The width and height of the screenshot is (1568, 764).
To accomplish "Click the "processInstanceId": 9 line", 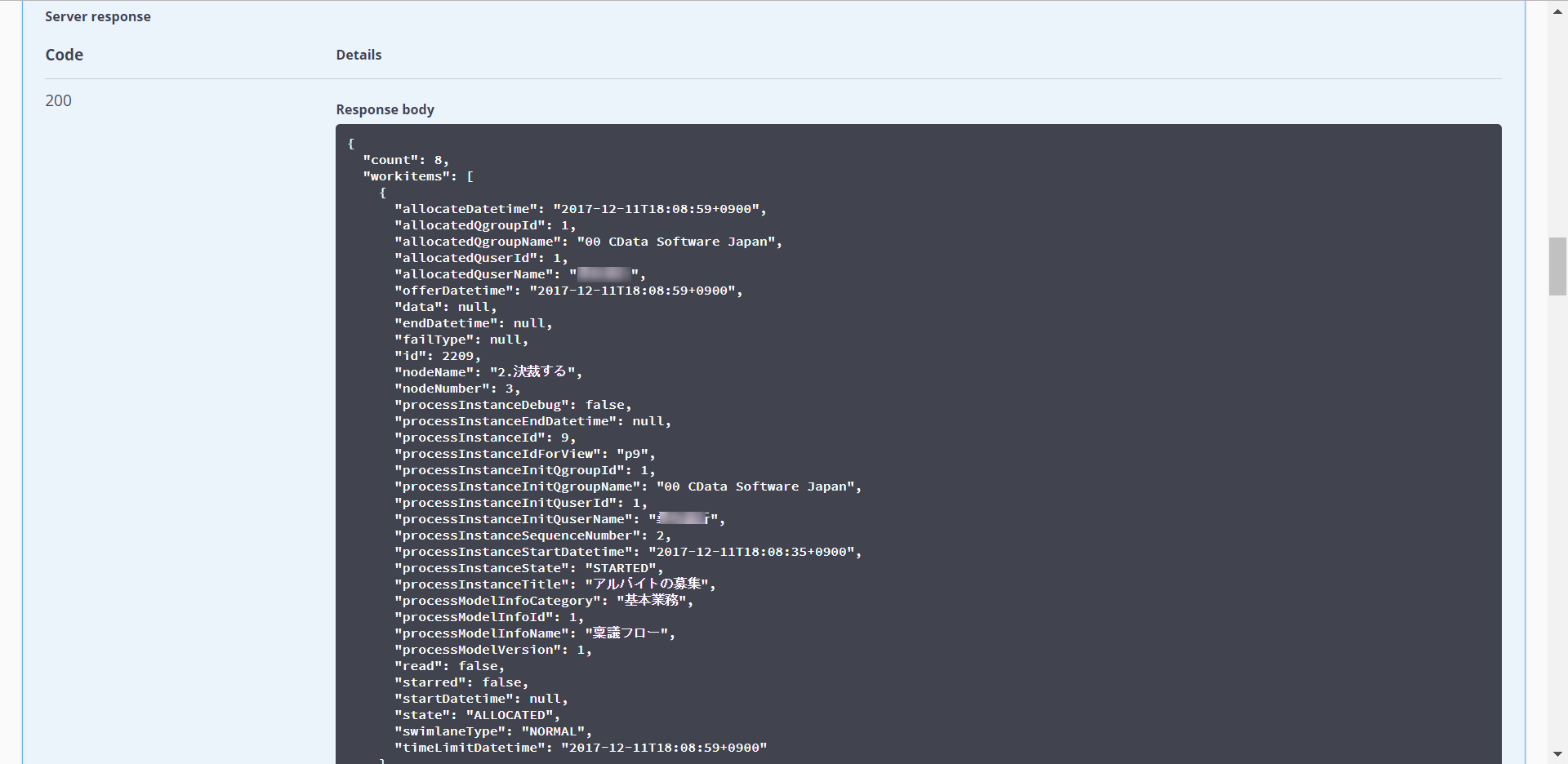I will point(485,438).
